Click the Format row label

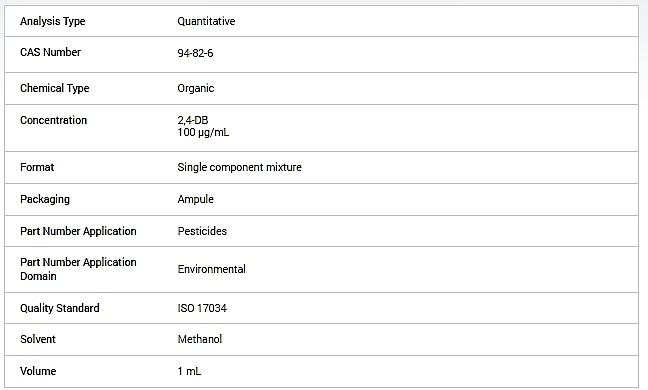coord(37,167)
